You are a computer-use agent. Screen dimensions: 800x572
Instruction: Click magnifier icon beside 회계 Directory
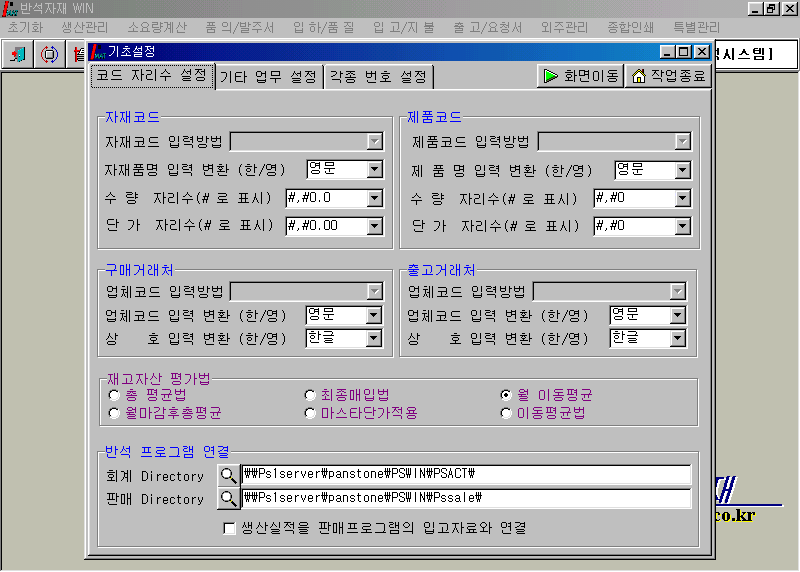click(x=229, y=475)
